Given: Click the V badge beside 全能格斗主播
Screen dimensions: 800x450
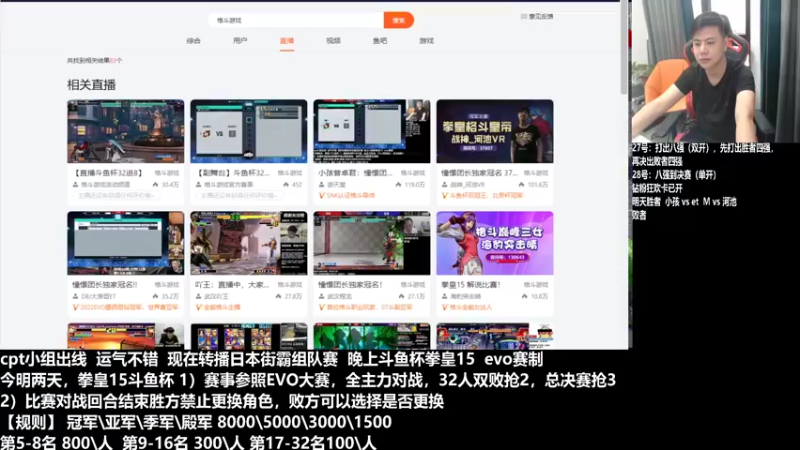Looking at the screenshot, I should tap(198, 308).
